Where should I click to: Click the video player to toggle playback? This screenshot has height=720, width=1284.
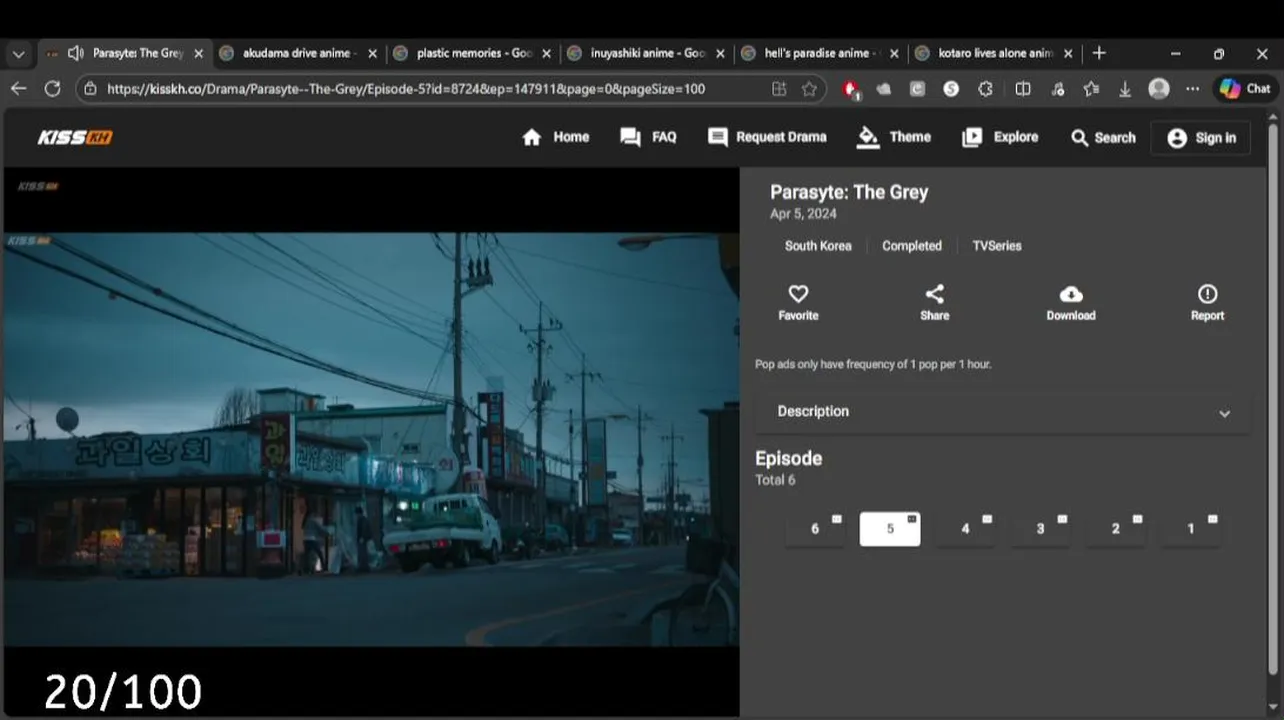pyautogui.click(x=371, y=440)
